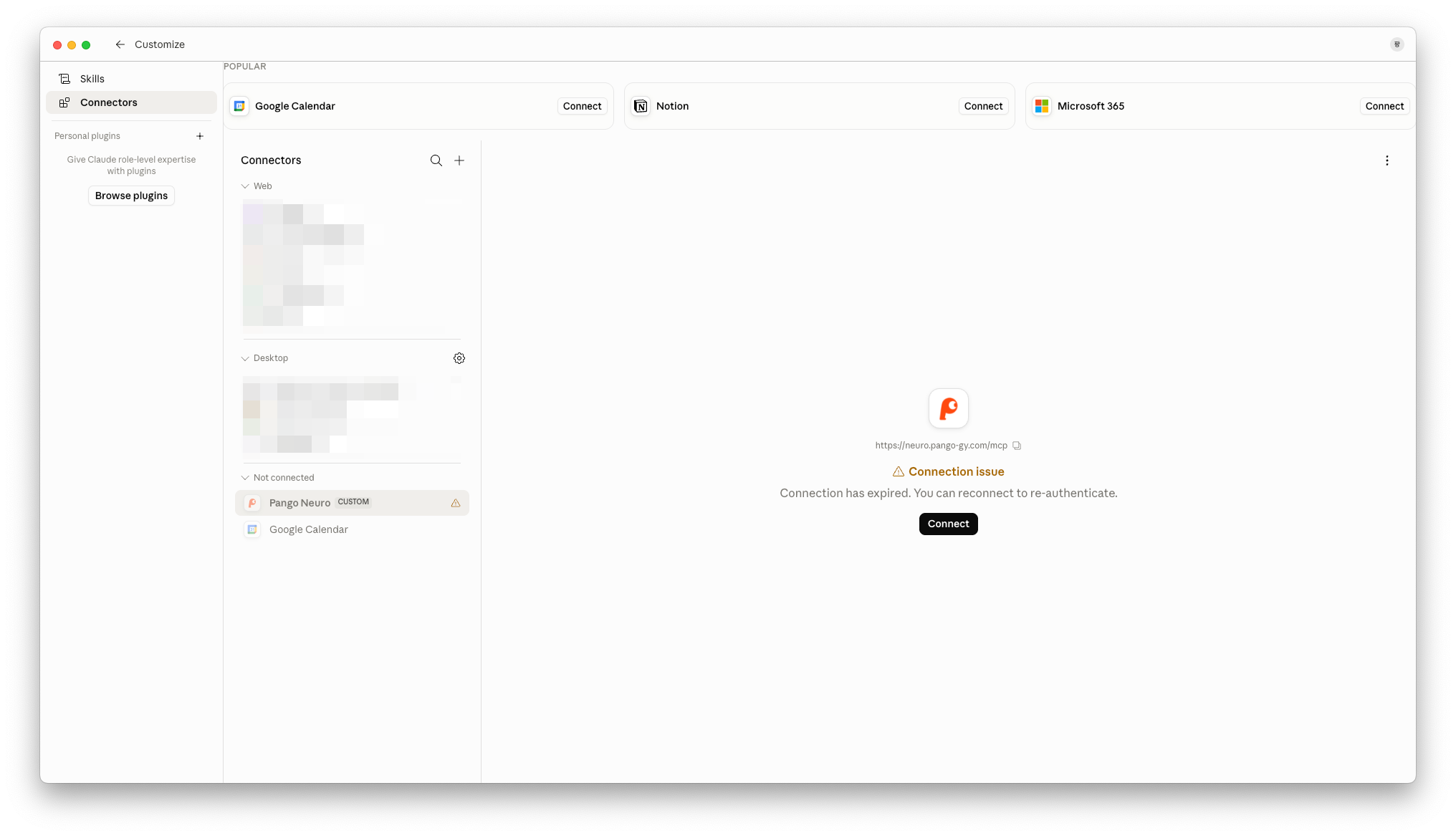Click the Pango logo icon in the detail pane
The width and height of the screenshot is (1456, 836).
click(x=948, y=408)
